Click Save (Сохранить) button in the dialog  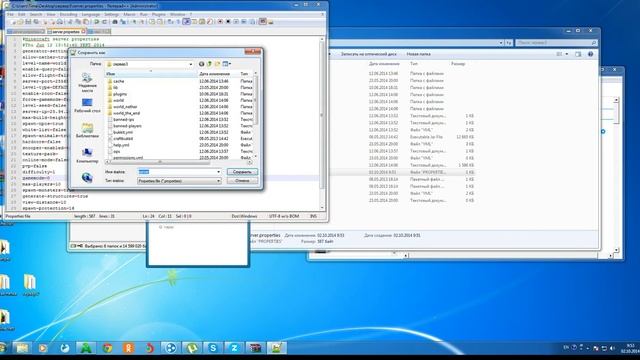(242, 172)
